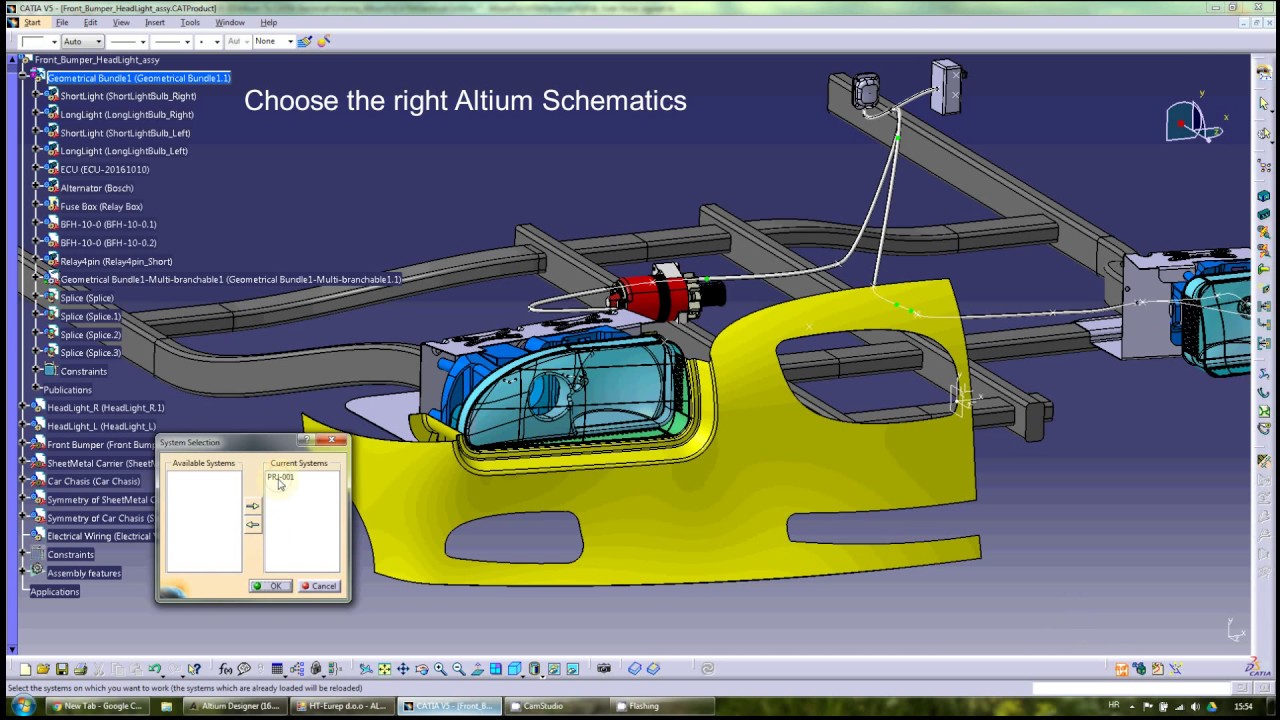Click the What's This help icon
1280x720 pixels.
pos(194,669)
